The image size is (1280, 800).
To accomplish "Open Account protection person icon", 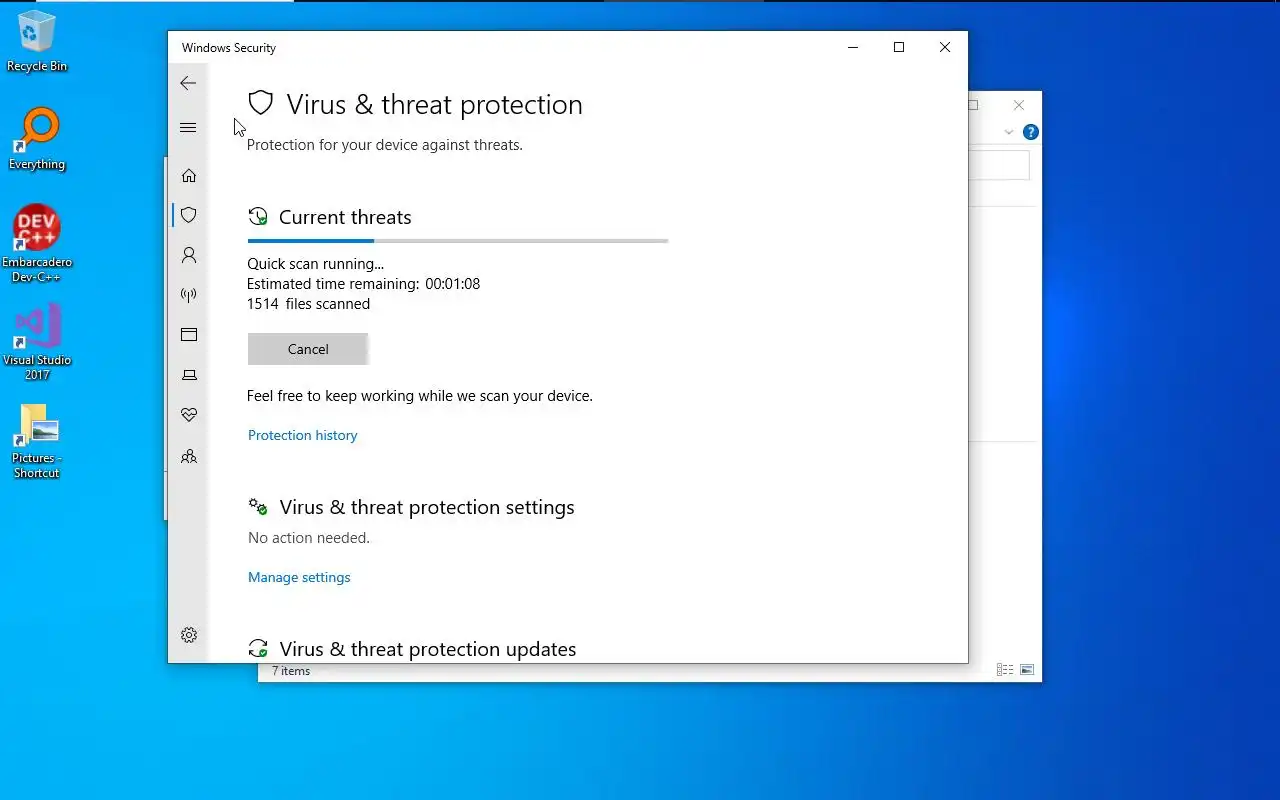I will (189, 255).
